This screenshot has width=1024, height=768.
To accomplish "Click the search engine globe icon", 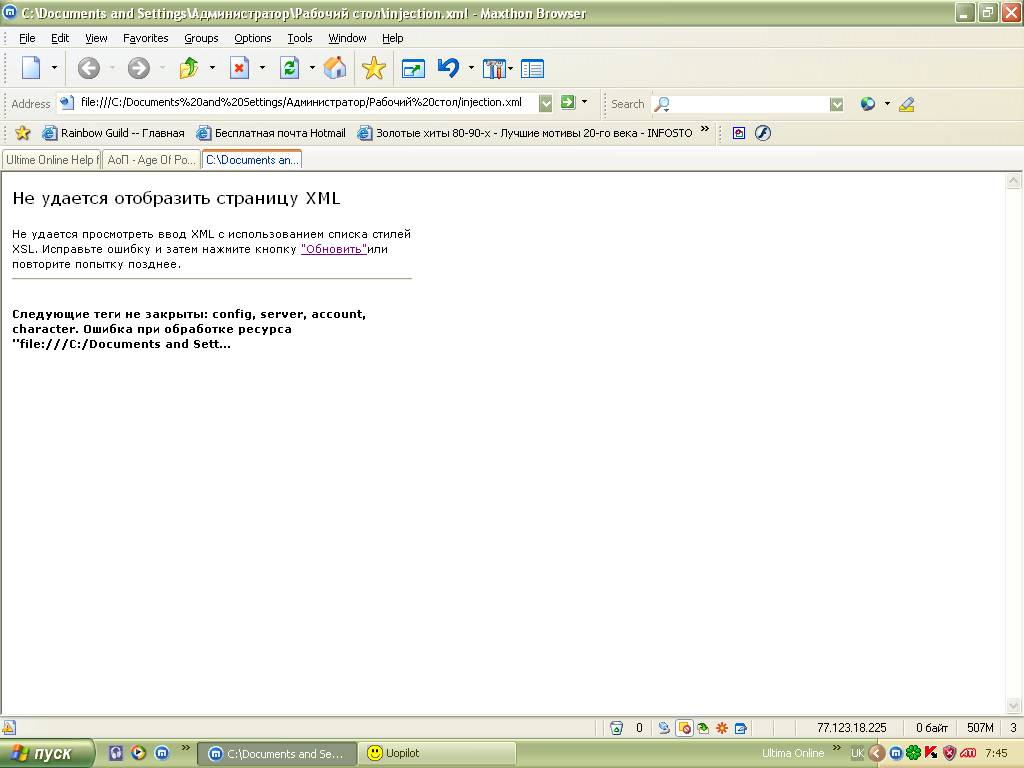I will click(868, 104).
